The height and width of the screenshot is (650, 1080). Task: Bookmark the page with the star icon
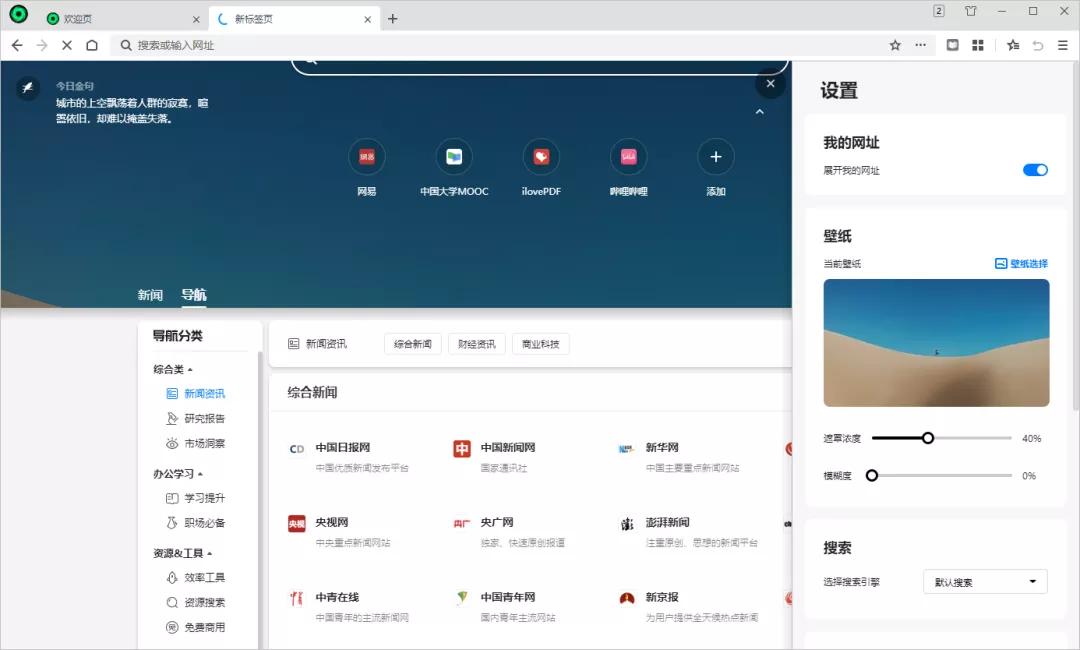(x=895, y=45)
